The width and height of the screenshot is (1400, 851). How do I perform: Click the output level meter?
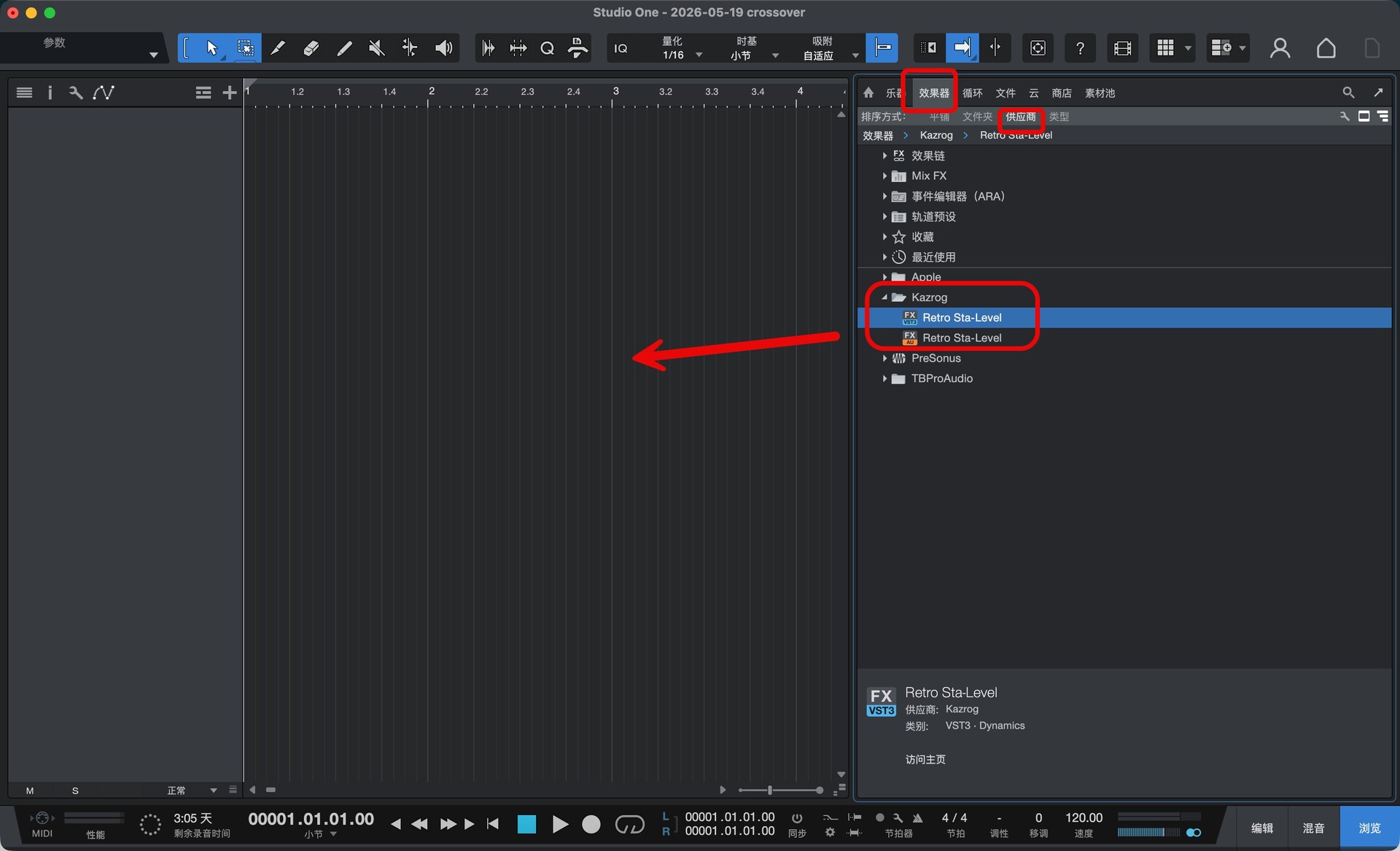1159,817
